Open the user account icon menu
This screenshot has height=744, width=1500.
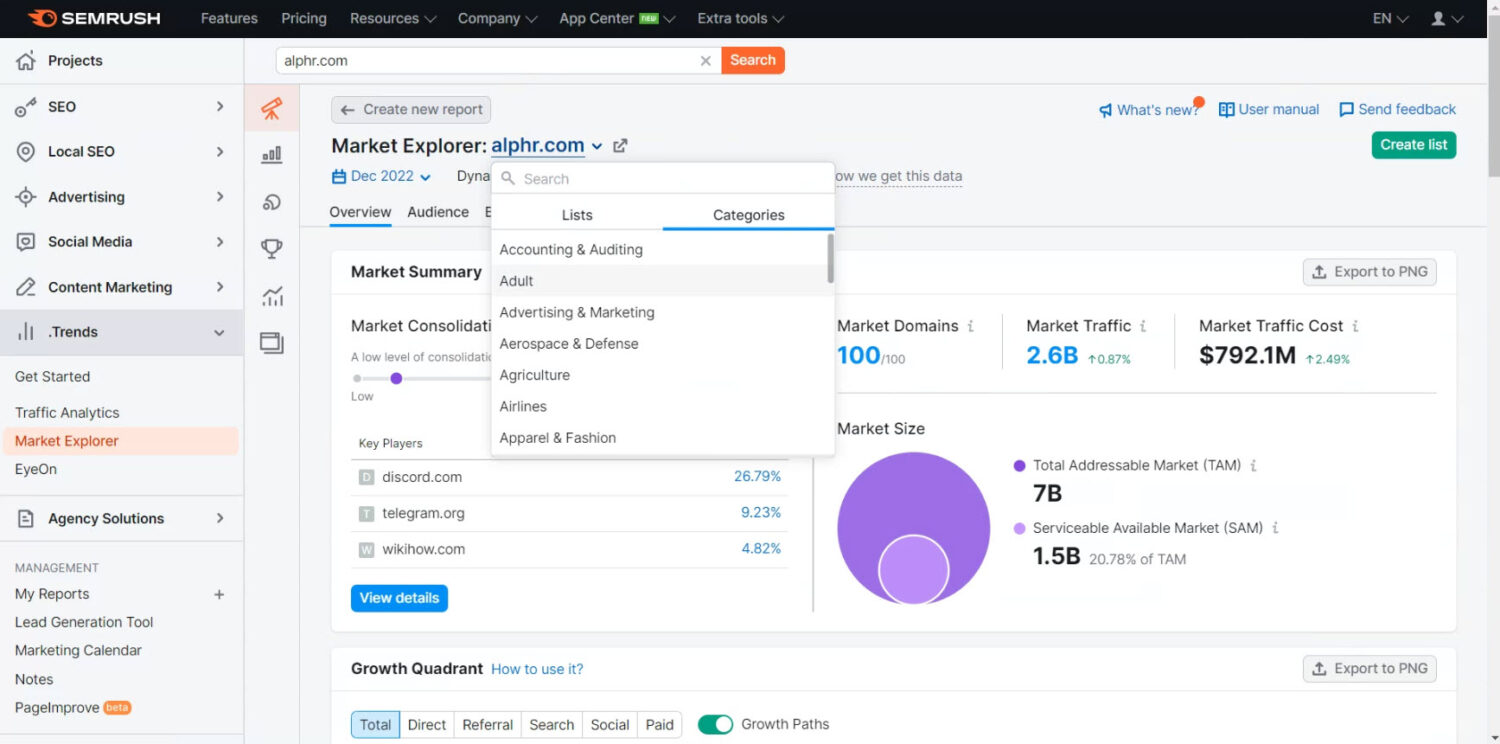pyautogui.click(x=1446, y=18)
